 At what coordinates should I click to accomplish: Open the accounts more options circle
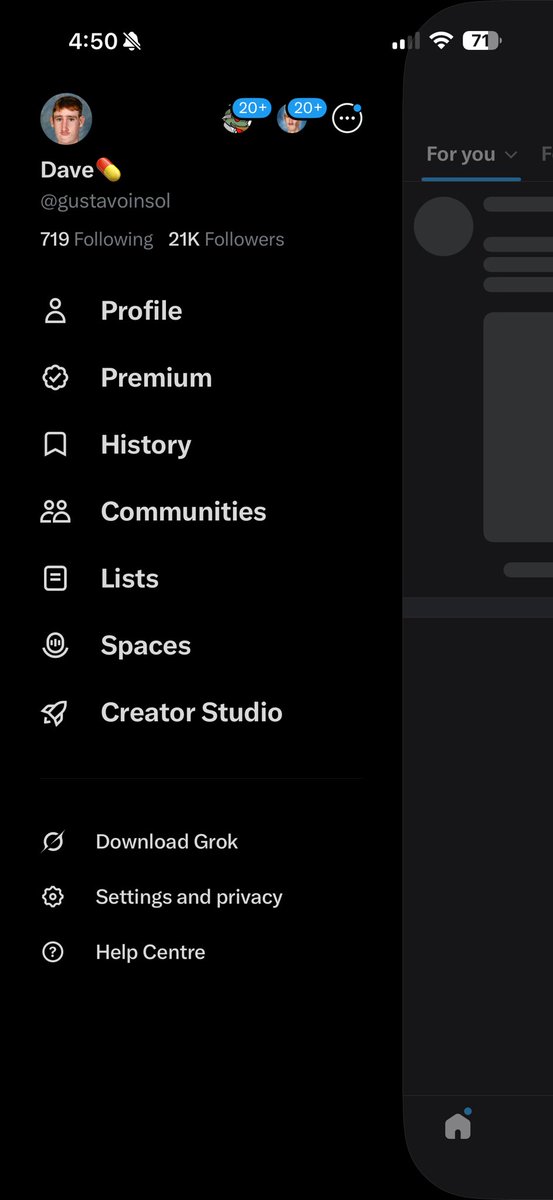[347, 118]
